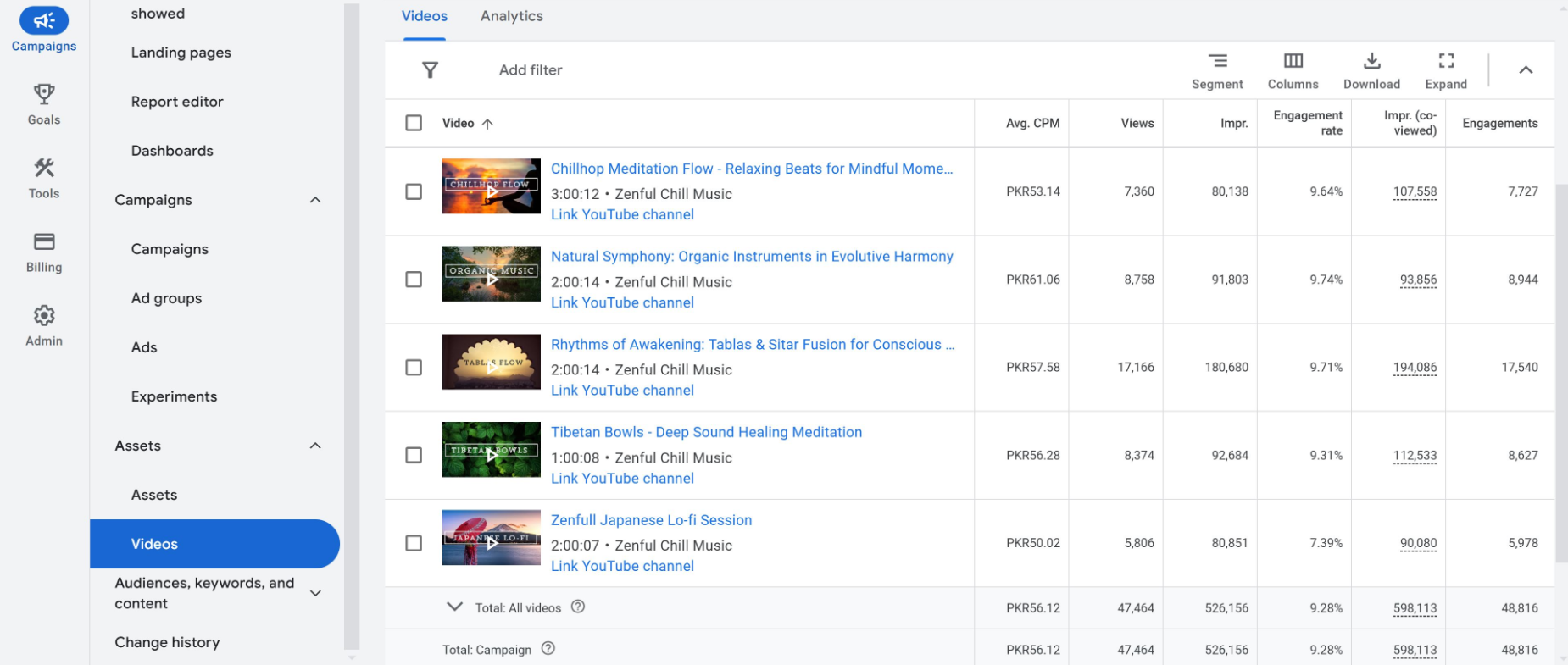Check the Tibetan Bowls video row
This screenshot has width=1568, height=665.
click(x=414, y=456)
